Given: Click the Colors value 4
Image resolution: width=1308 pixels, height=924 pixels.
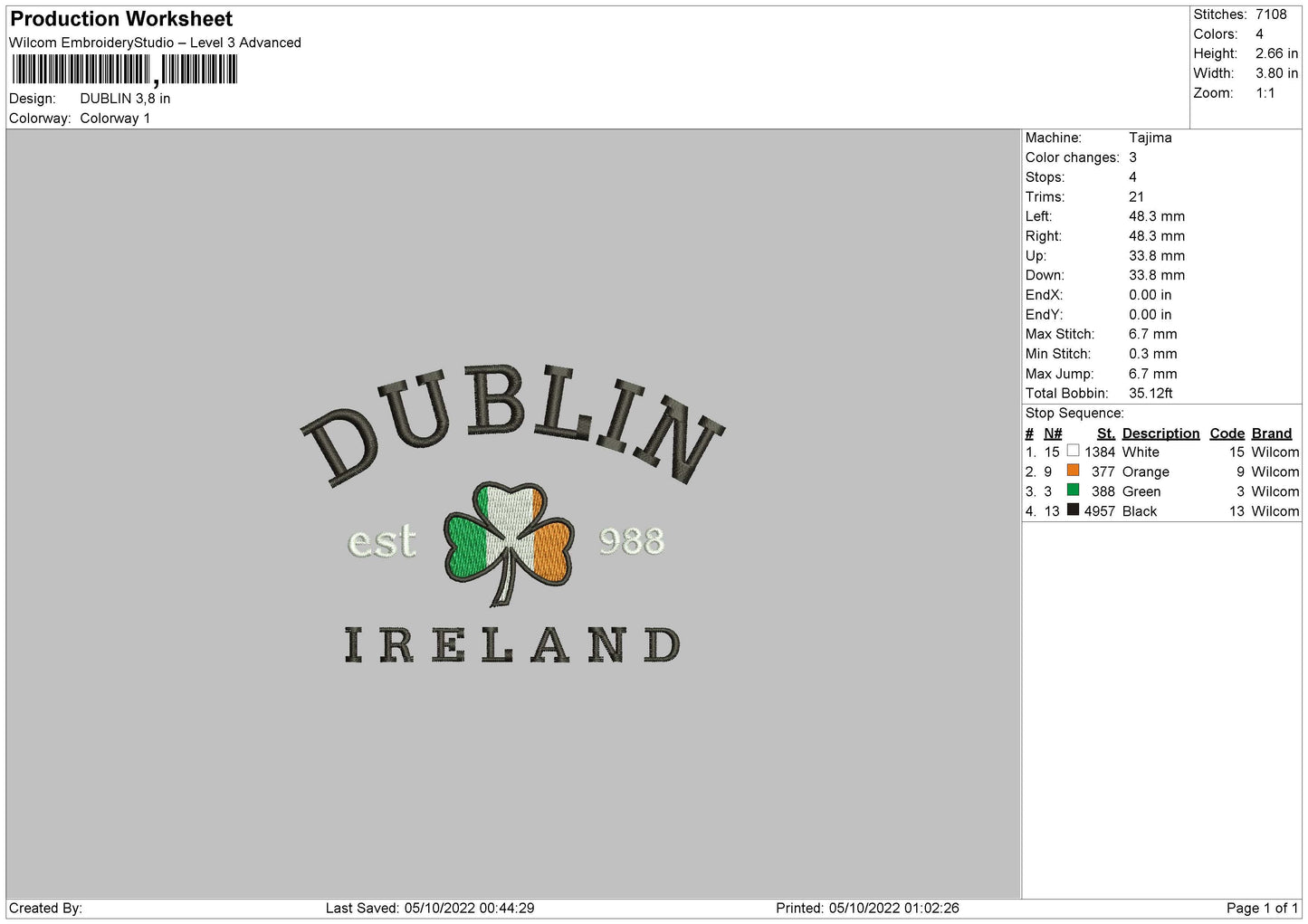Looking at the screenshot, I should click(1259, 34).
